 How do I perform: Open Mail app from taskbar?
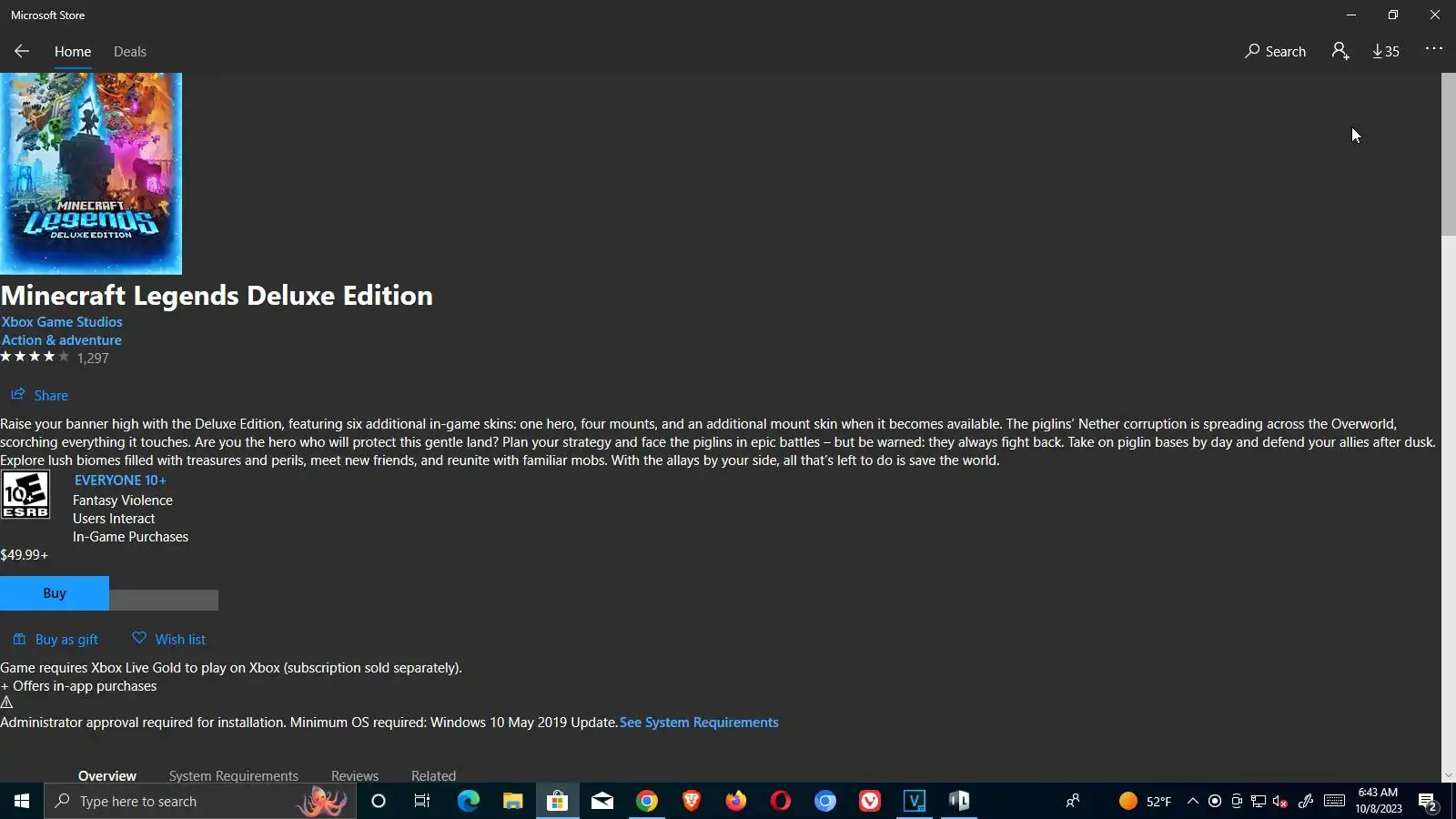[602, 801]
